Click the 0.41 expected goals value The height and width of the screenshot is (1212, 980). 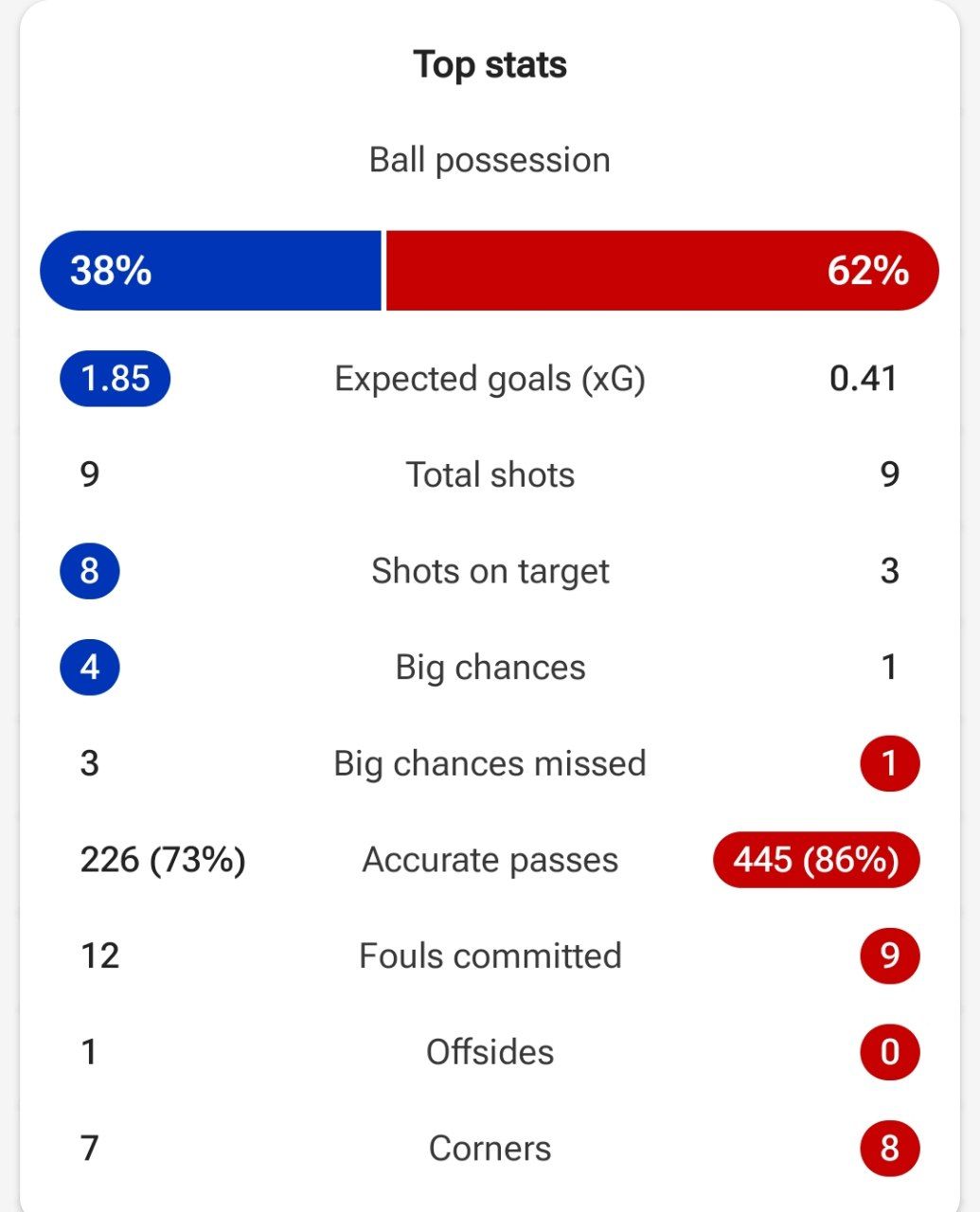[x=864, y=379]
